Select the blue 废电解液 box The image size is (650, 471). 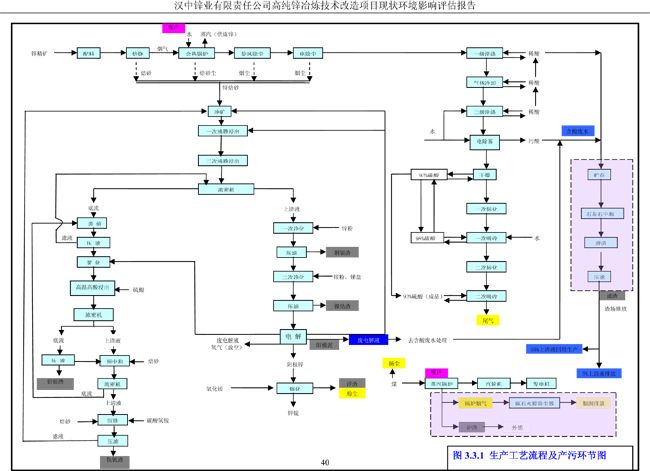[x=370, y=339]
